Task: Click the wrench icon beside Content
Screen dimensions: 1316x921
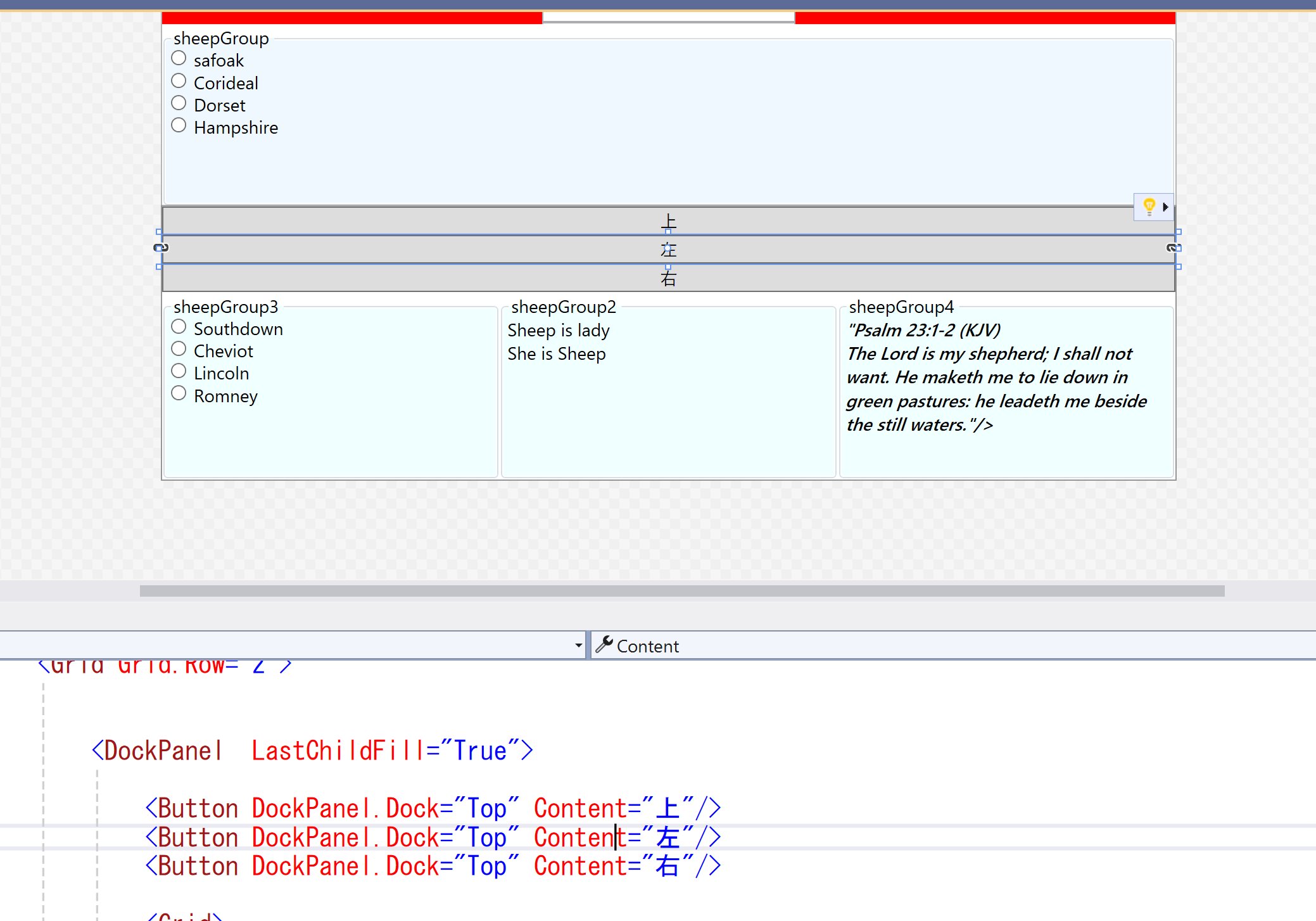Action: pyautogui.click(x=604, y=645)
